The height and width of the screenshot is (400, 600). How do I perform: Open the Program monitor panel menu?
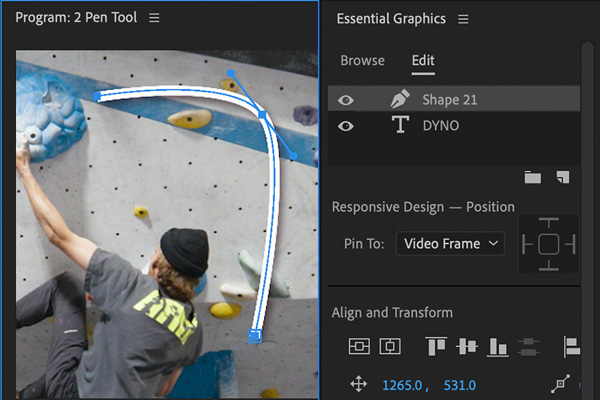(154, 18)
